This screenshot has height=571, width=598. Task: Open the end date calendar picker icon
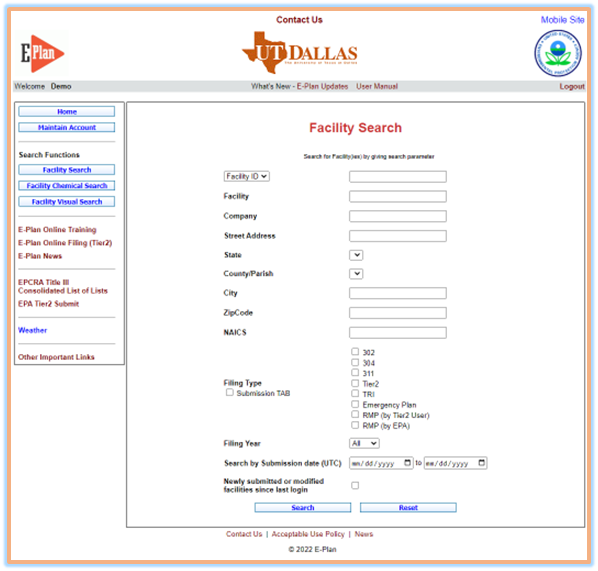(481, 463)
